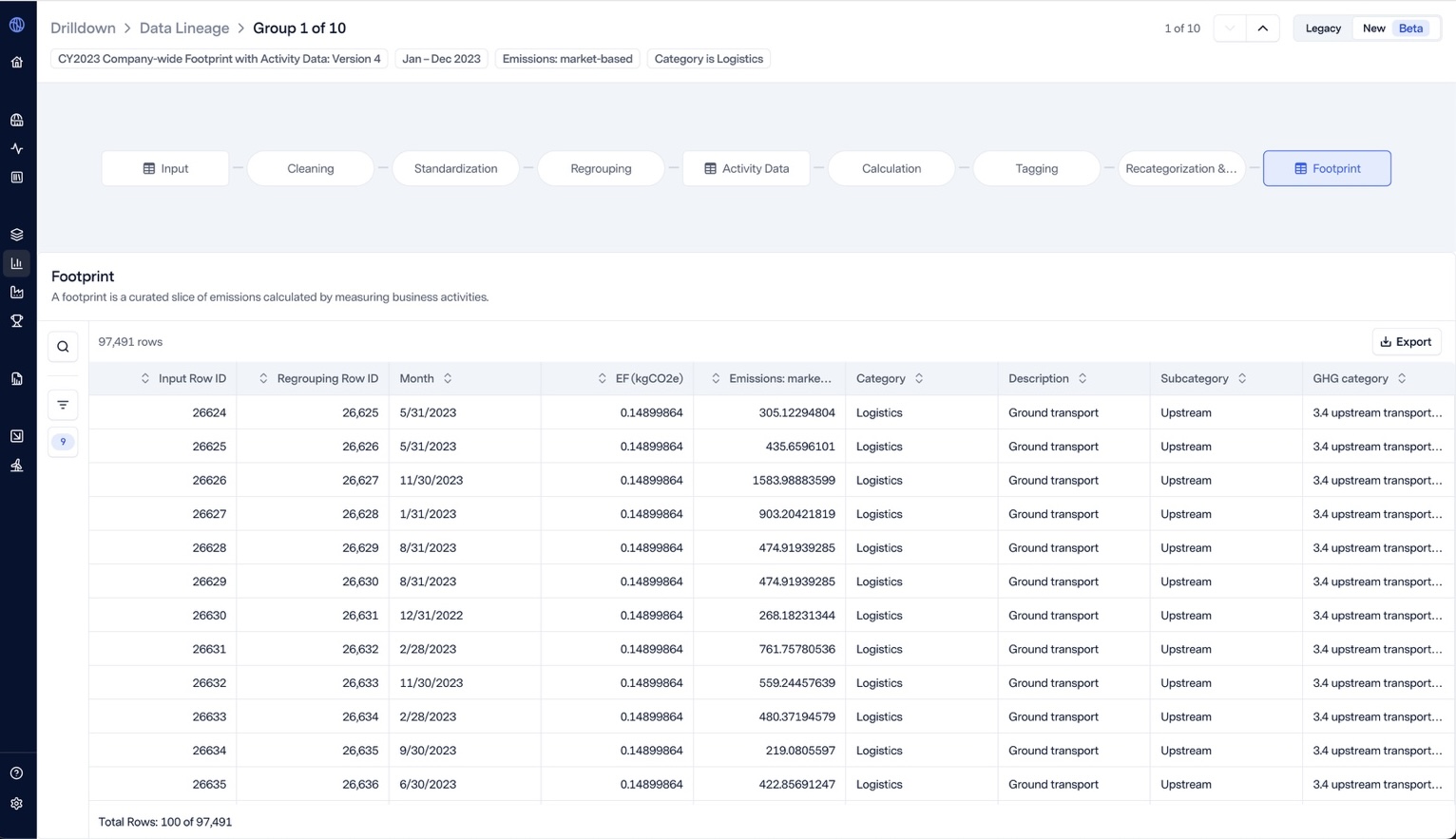Open the filter icon beside the table
The width and height of the screenshot is (1456, 839).
[63, 405]
